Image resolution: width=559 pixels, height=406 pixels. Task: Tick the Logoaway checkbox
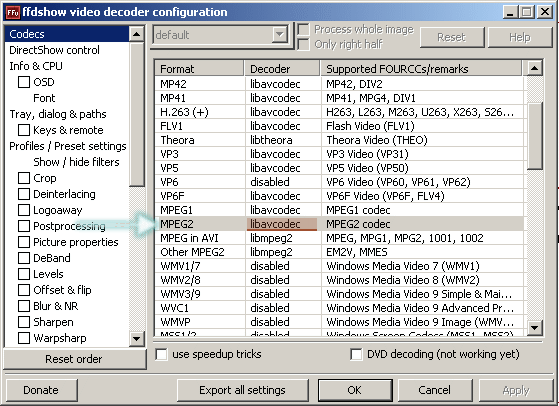click(x=24, y=210)
